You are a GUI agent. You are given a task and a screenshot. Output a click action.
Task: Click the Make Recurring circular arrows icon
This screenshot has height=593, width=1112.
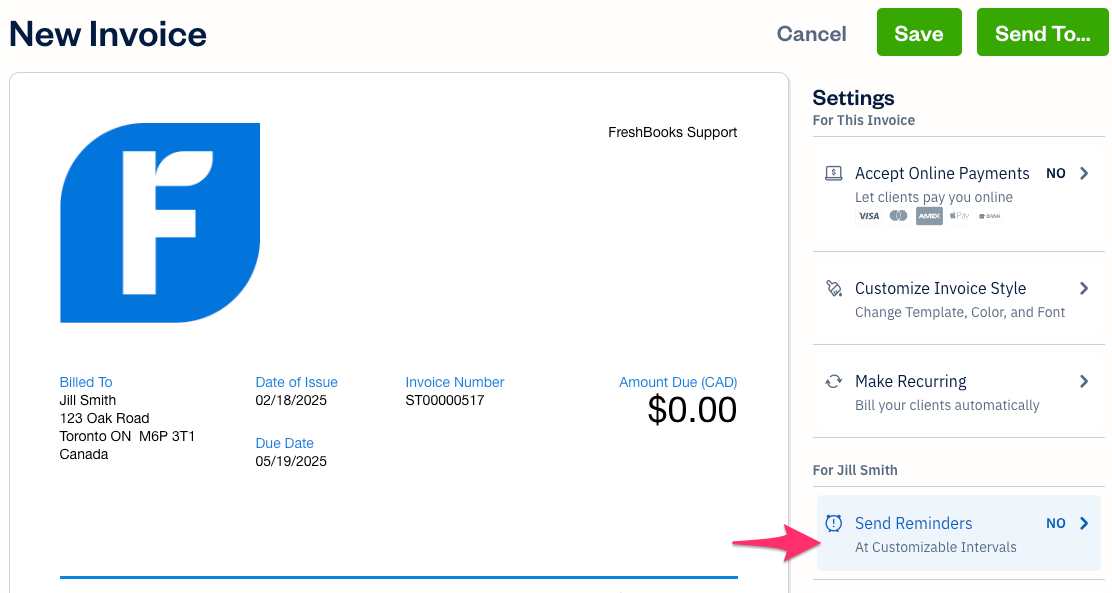[833, 382]
